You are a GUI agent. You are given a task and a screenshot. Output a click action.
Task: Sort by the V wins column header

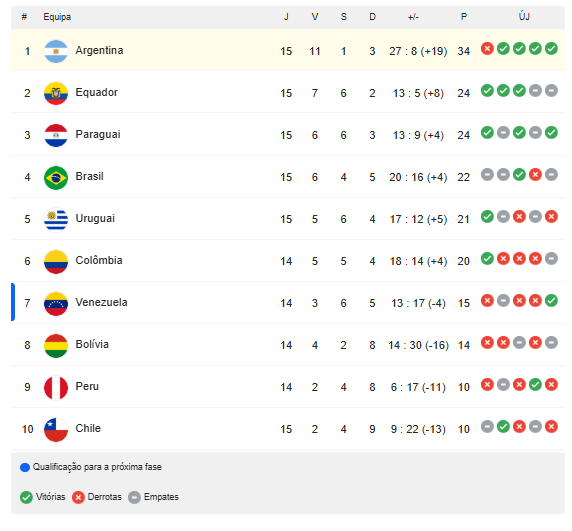(x=315, y=17)
